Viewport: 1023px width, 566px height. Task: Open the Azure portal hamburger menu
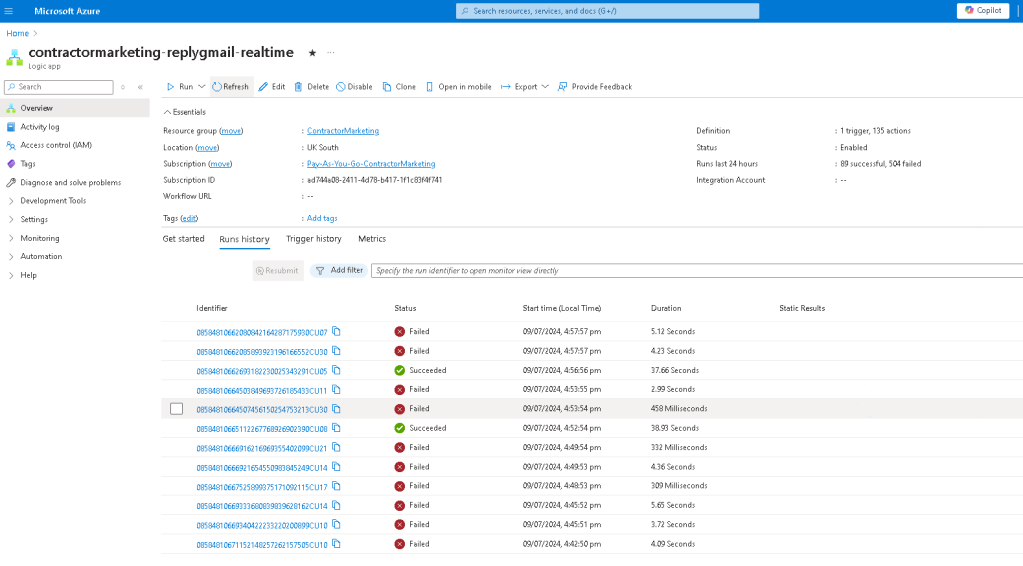click(x=8, y=11)
